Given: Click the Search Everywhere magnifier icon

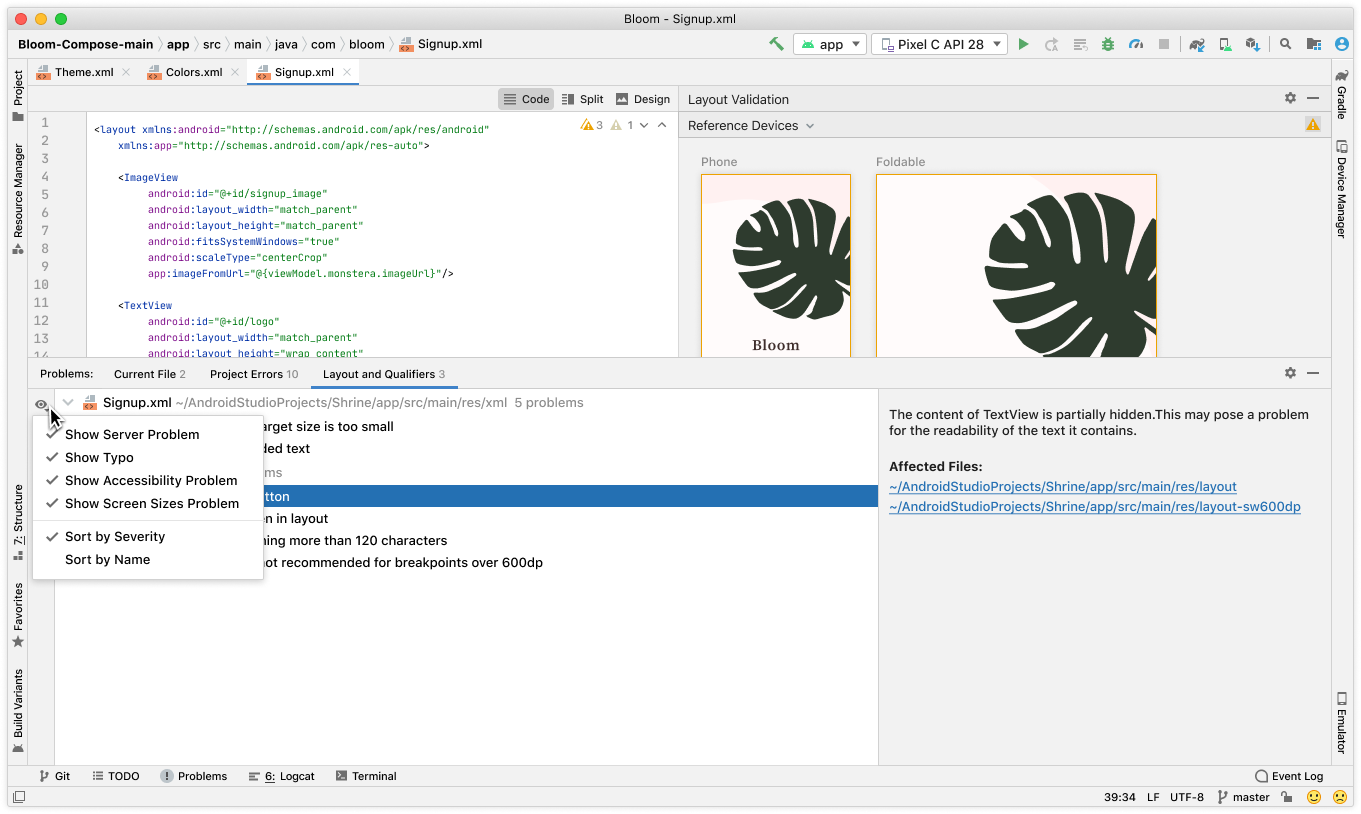Looking at the screenshot, I should pos(1286,44).
